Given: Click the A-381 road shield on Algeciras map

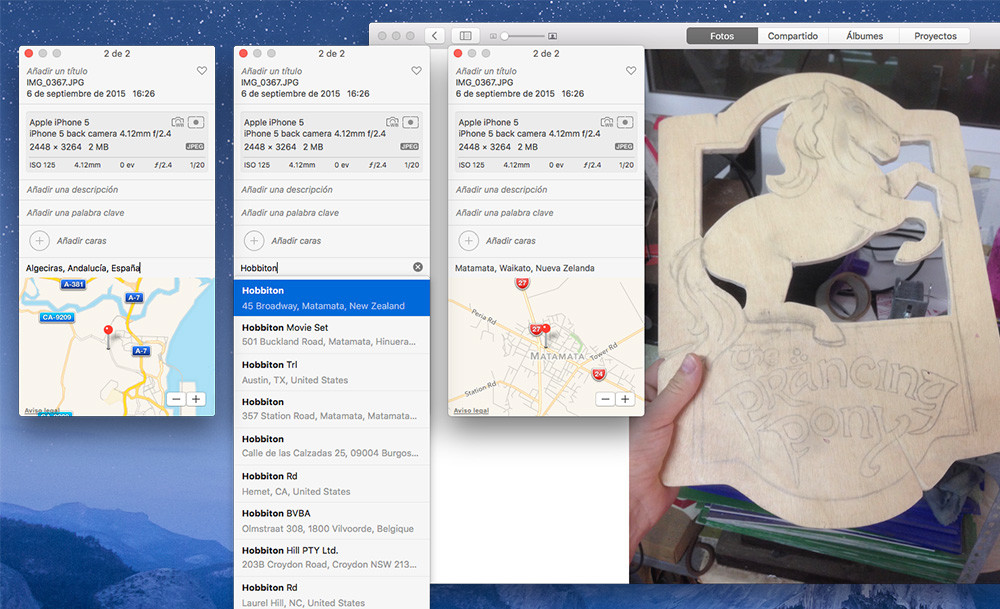Looking at the screenshot, I should tap(73, 284).
